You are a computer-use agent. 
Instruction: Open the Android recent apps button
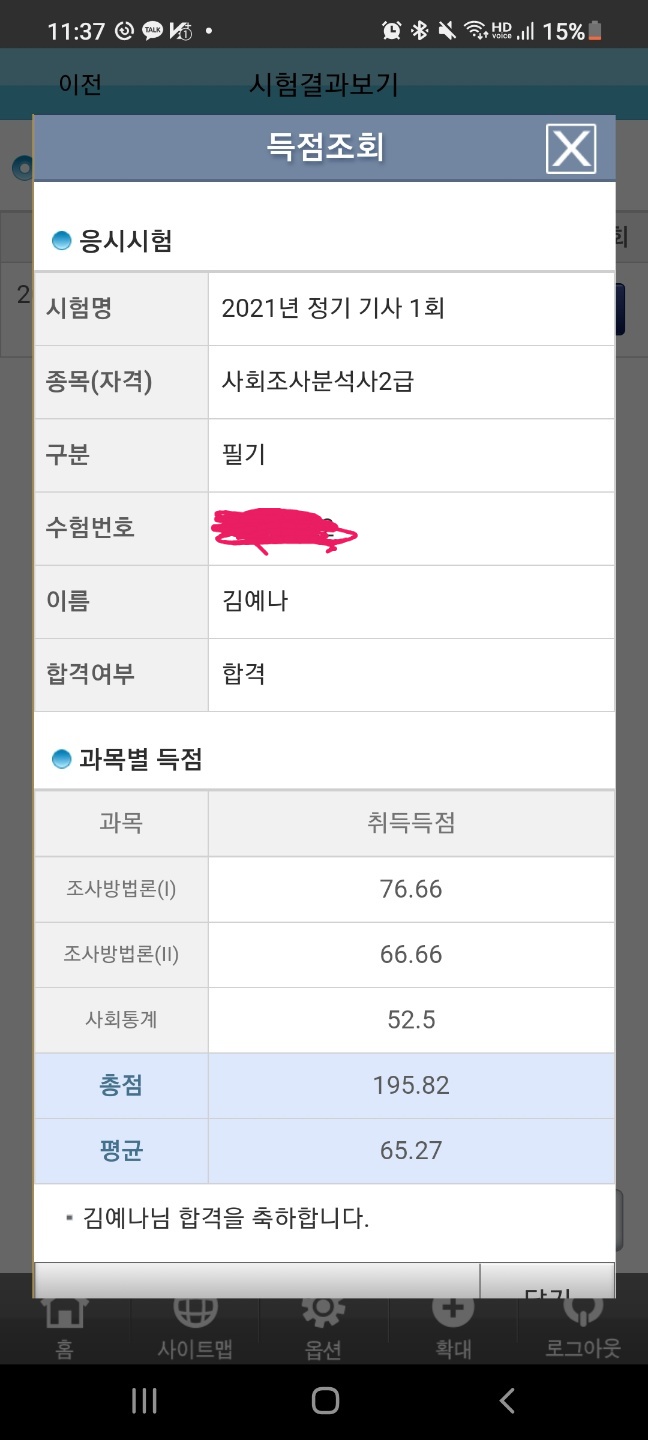click(144, 1401)
